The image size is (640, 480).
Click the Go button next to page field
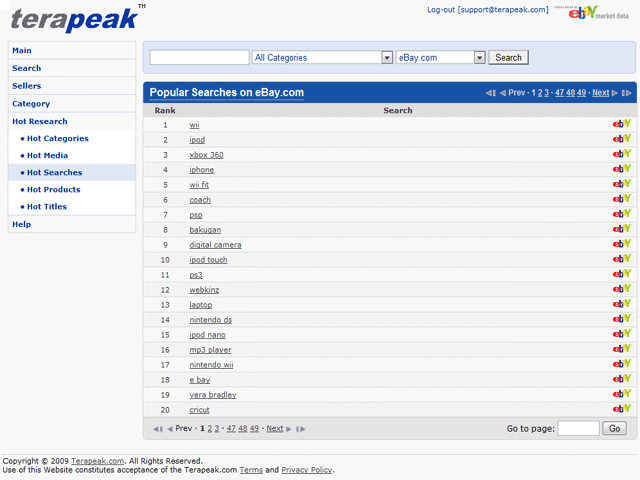(x=614, y=428)
